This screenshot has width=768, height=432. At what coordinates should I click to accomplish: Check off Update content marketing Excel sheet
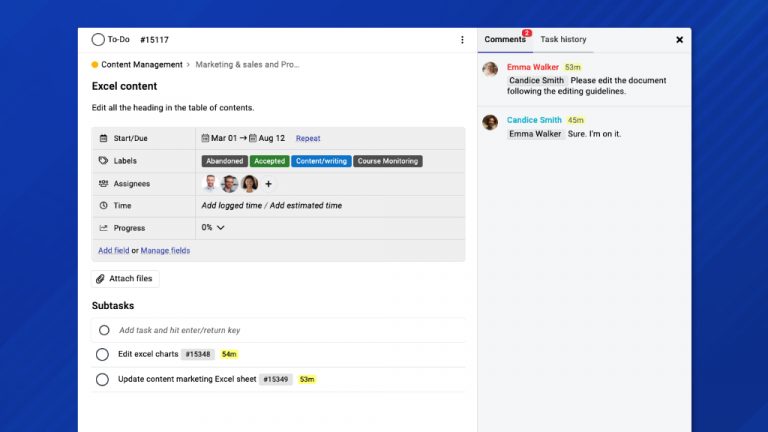(102, 379)
